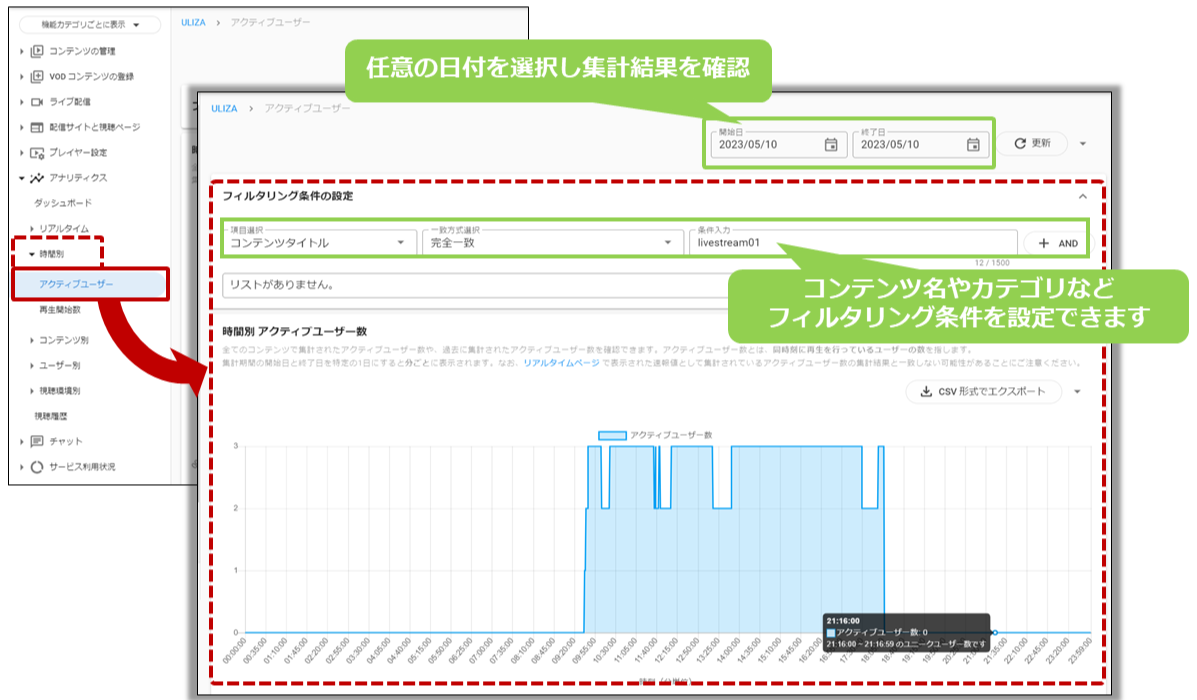Open the 開始日 calendar picker icon
The height and width of the screenshot is (700, 1197).
point(831,144)
